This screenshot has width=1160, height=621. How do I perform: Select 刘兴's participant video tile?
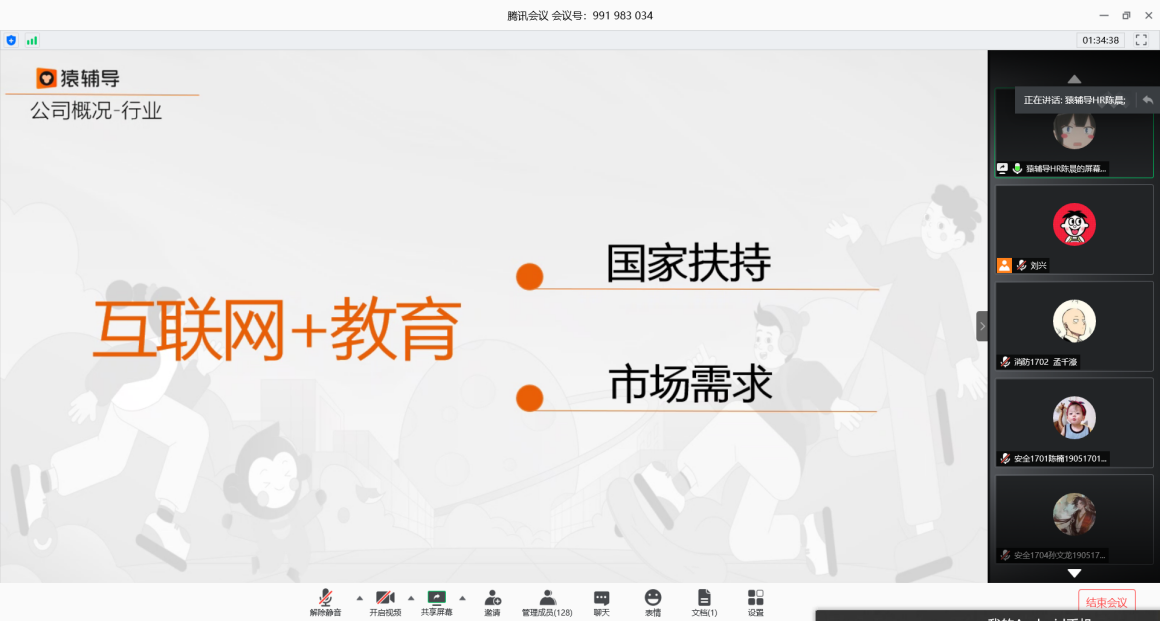1074,229
